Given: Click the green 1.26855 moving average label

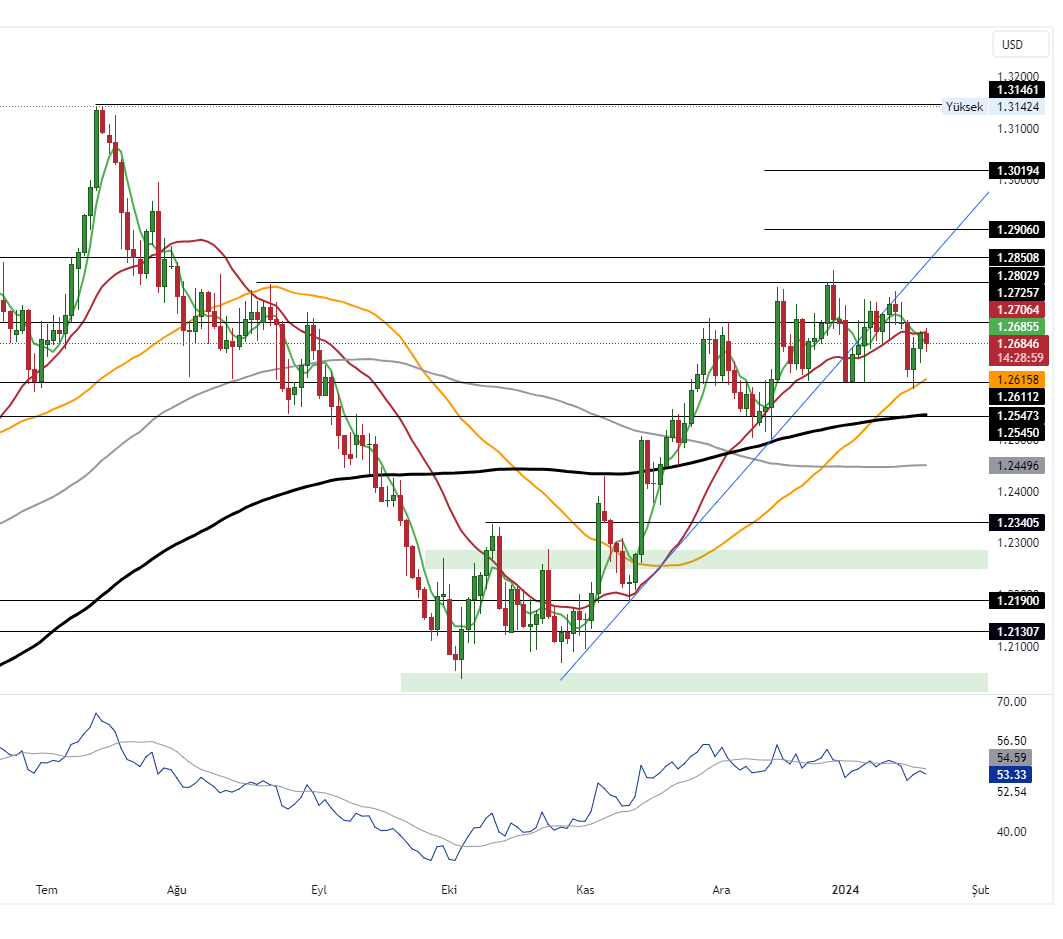Looking at the screenshot, I should tap(1017, 327).
